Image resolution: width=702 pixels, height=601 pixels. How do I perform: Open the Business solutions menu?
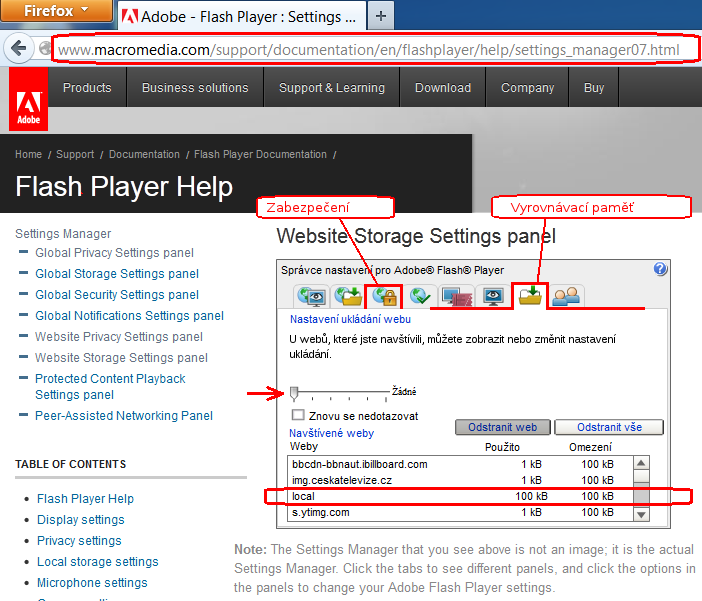click(x=195, y=87)
